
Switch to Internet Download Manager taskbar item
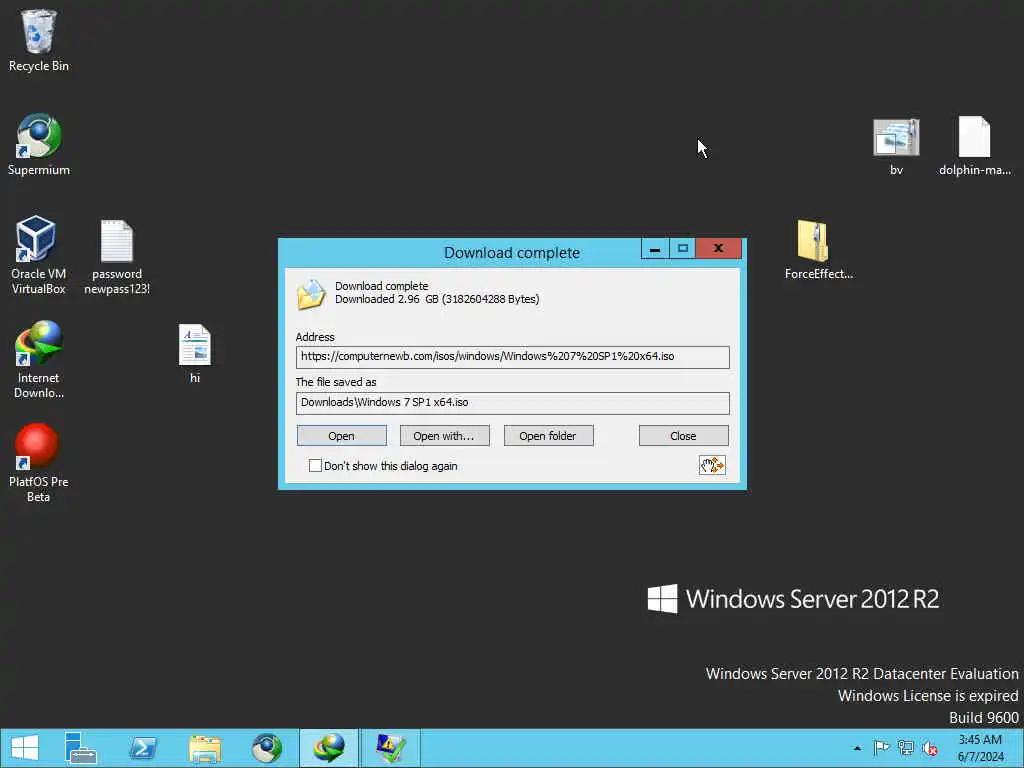[329, 748]
